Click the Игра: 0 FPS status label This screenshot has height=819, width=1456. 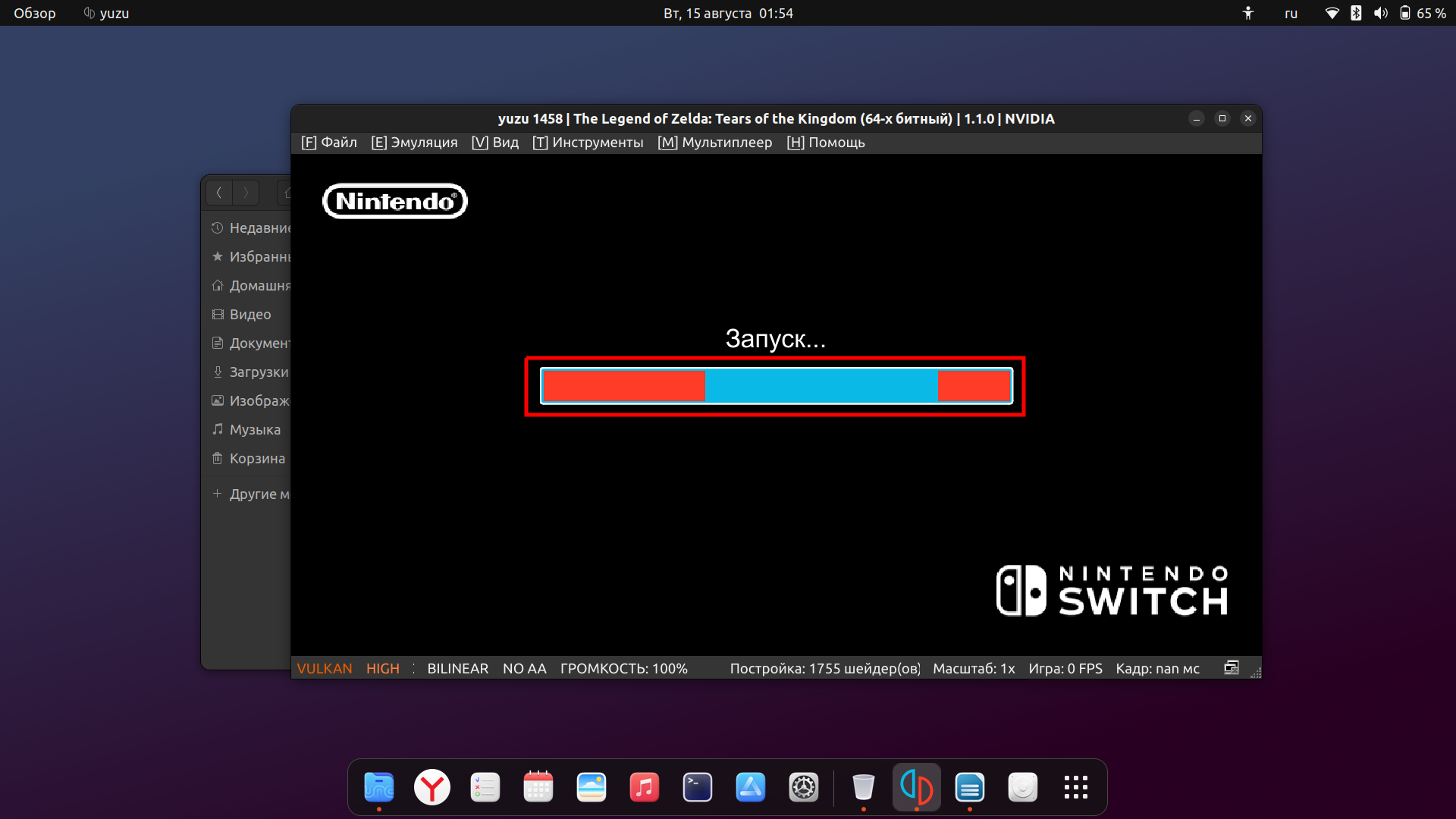pos(1065,669)
